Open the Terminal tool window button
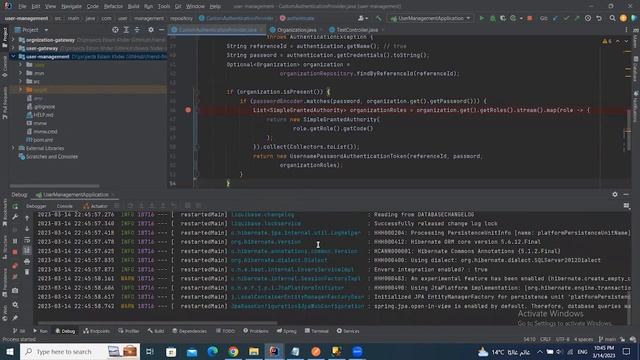The height and width of the screenshot is (360, 640). click(x=316, y=331)
